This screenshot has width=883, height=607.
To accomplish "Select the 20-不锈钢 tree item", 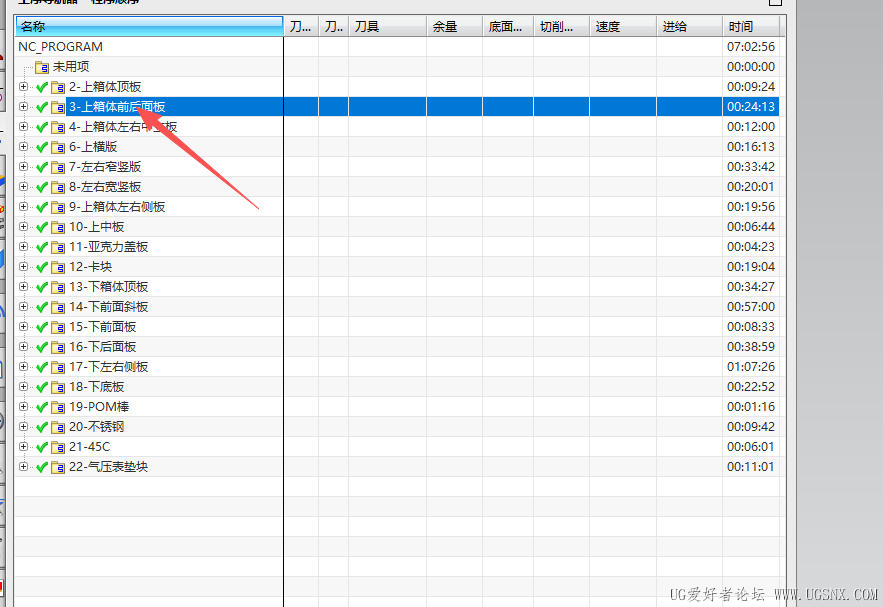I will (97, 427).
